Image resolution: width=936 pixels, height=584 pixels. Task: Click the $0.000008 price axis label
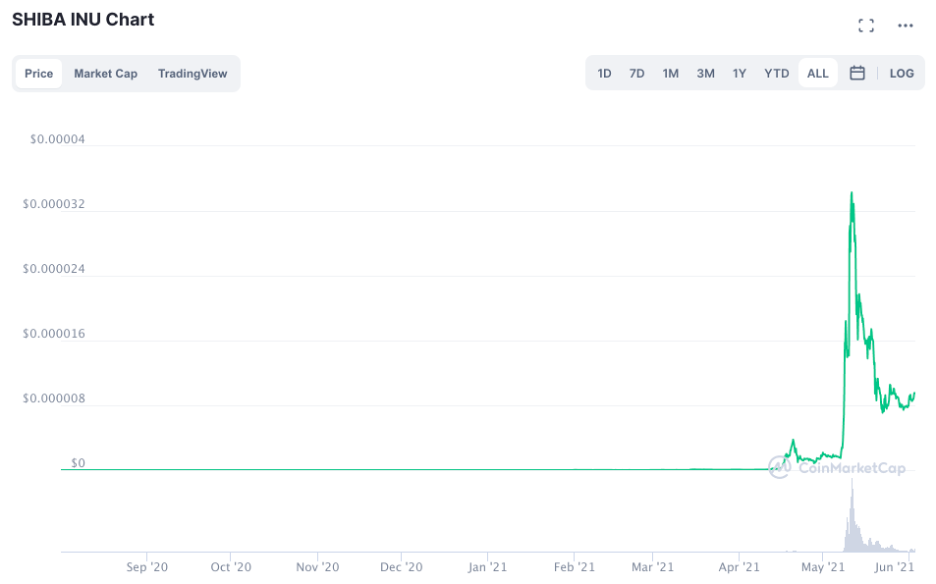tap(54, 398)
